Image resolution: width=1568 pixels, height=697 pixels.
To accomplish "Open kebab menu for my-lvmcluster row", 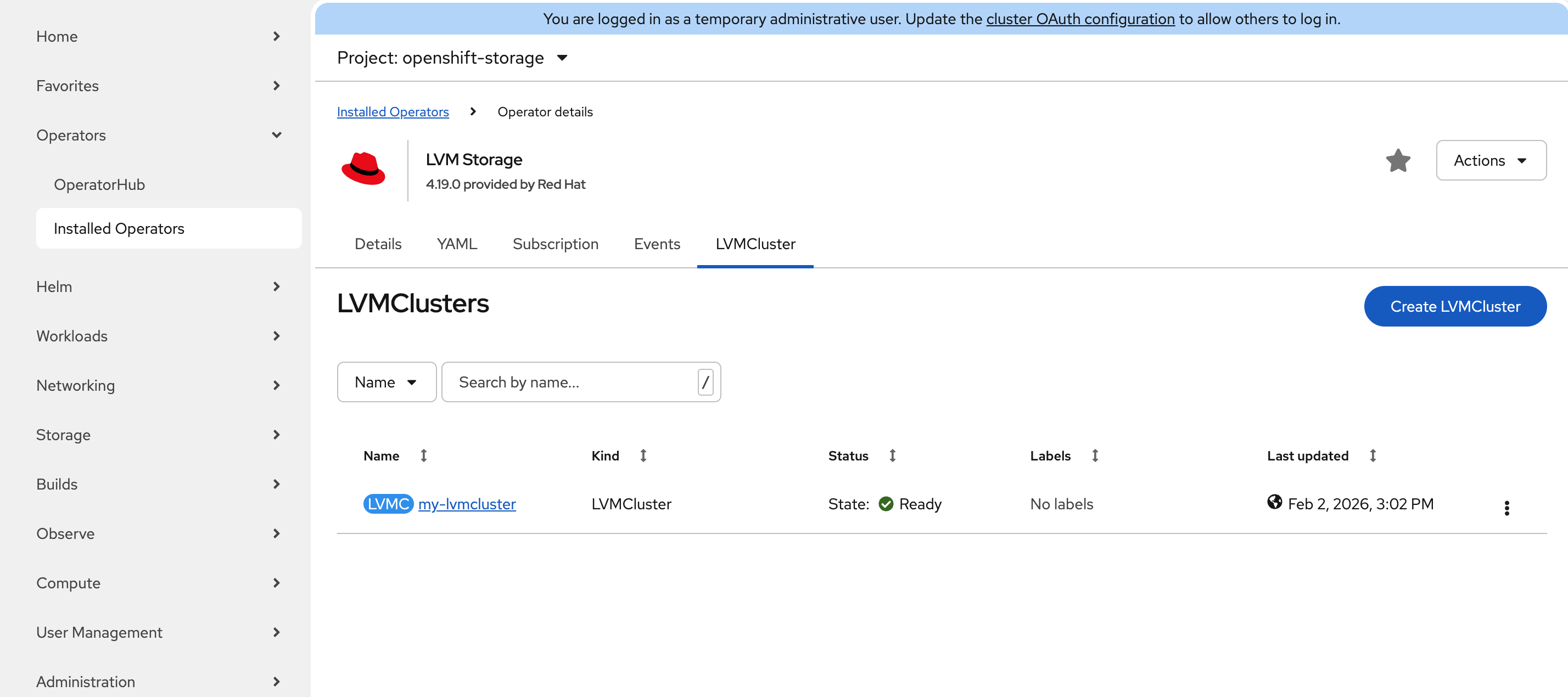I will (x=1507, y=508).
